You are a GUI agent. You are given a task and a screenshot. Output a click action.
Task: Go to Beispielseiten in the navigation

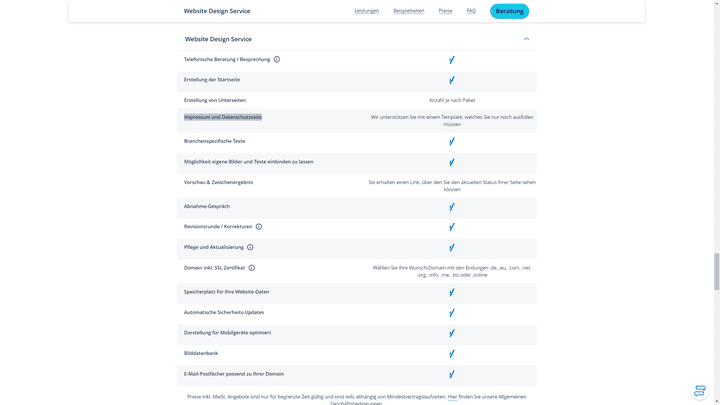(x=408, y=11)
